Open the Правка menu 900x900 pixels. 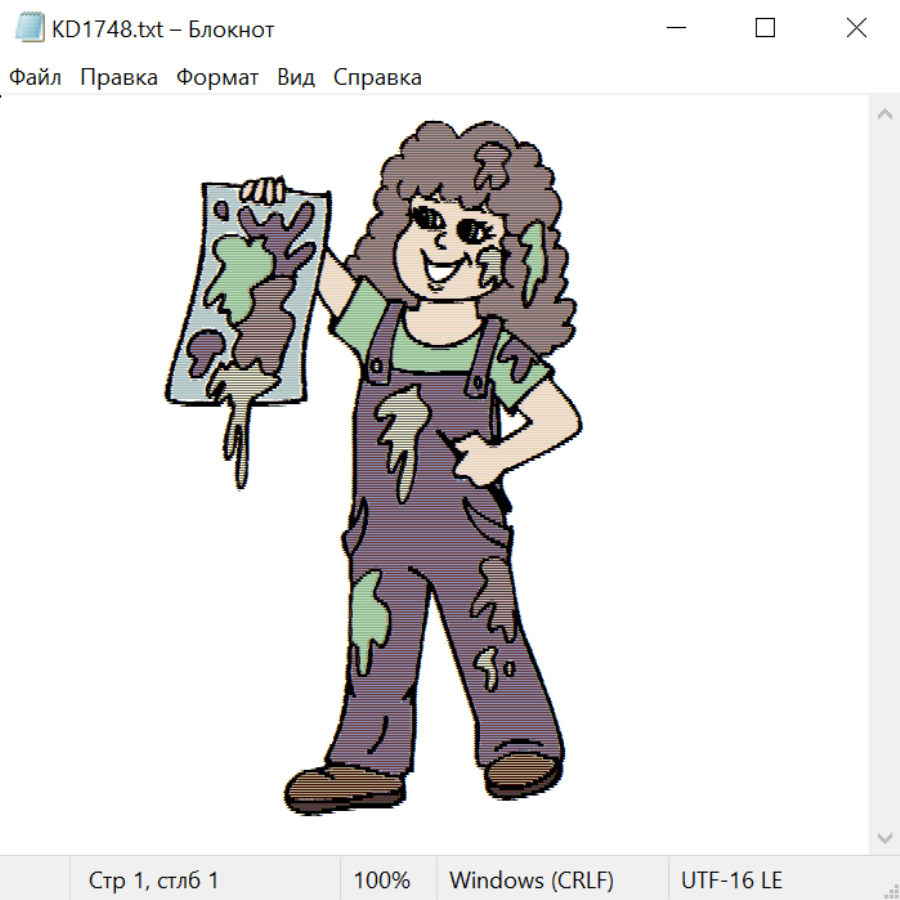(x=119, y=78)
